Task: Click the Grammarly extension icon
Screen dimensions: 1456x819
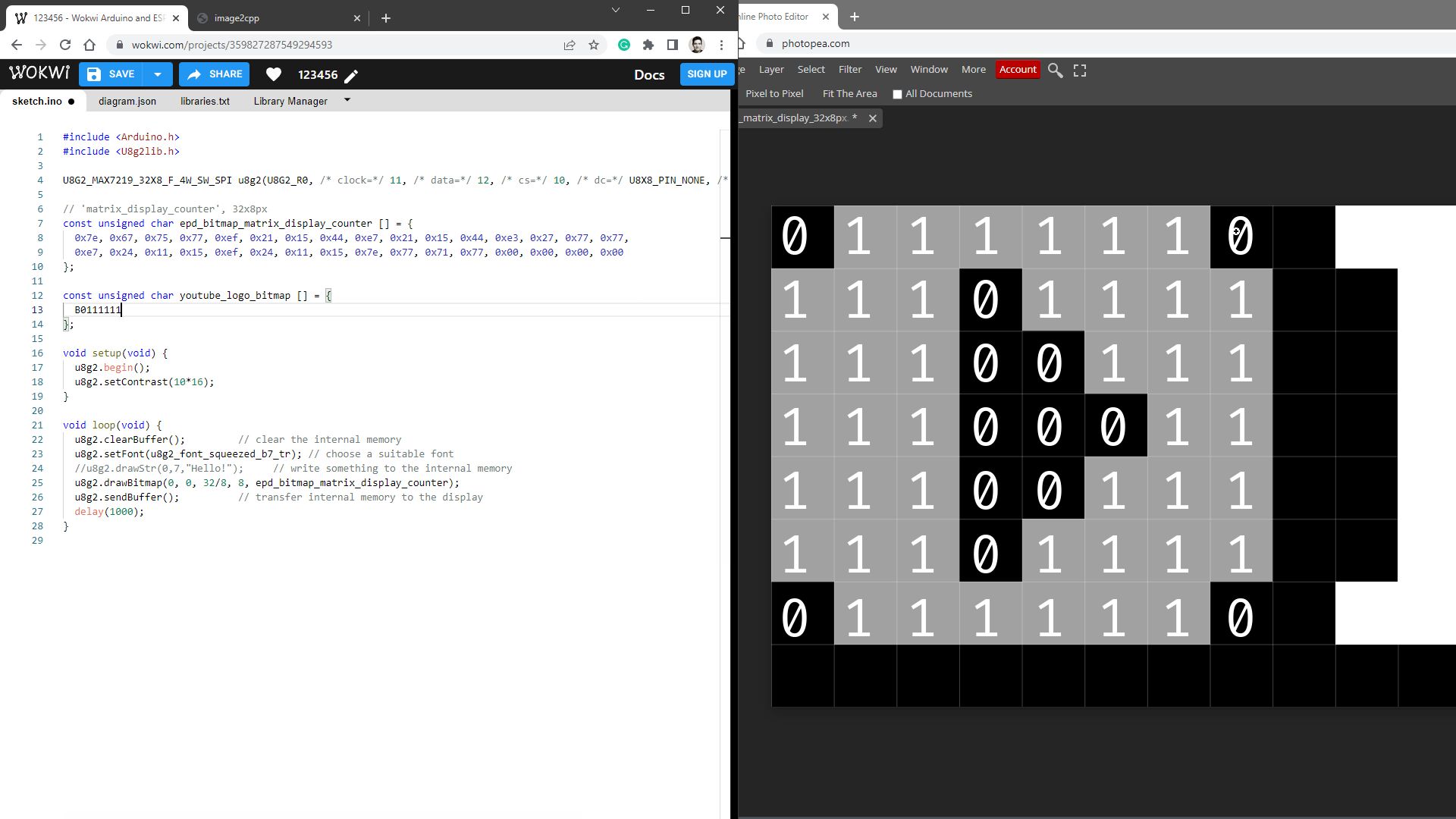Action: pyautogui.click(x=623, y=45)
